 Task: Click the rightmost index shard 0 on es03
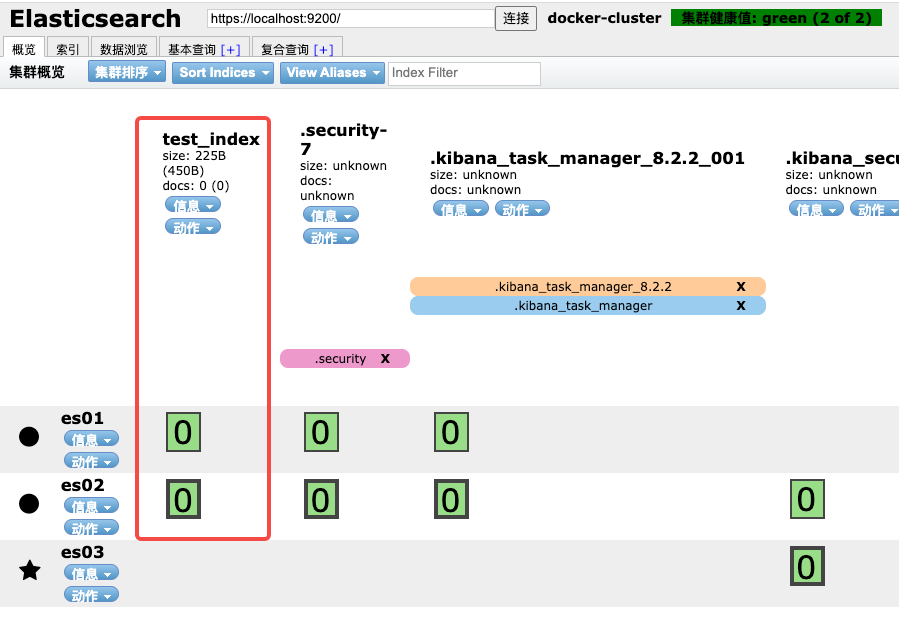coord(806,565)
